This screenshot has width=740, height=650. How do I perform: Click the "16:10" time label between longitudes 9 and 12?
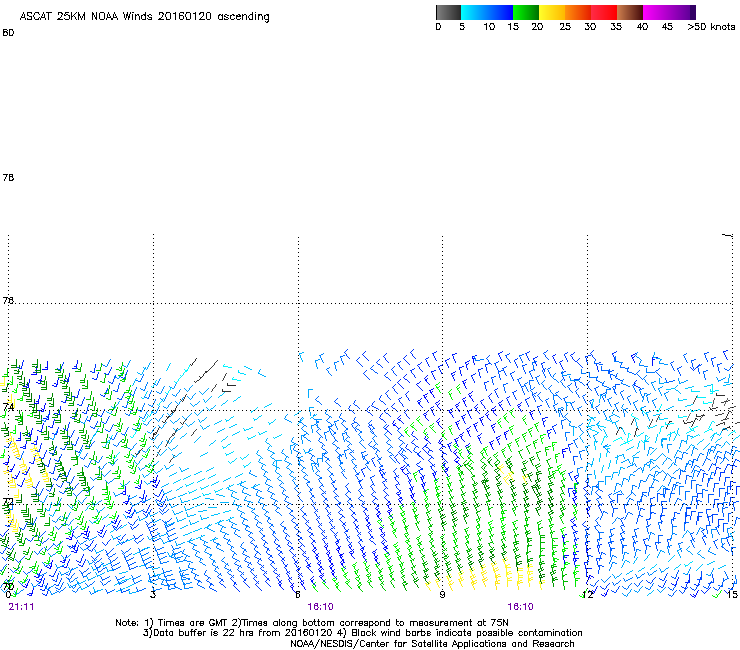pos(521,607)
